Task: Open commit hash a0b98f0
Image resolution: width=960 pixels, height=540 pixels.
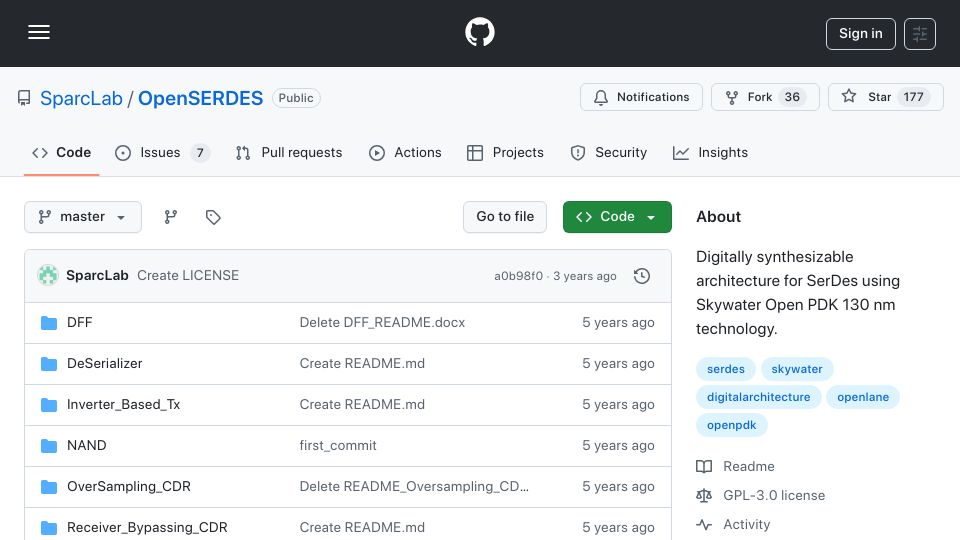Action: tap(519, 276)
